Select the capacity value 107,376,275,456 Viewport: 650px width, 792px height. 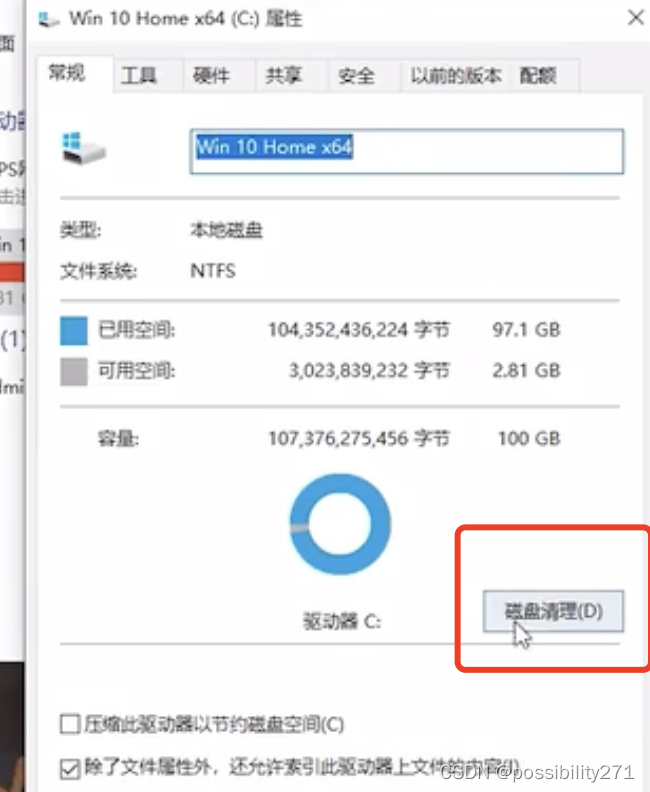click(338, 438)
